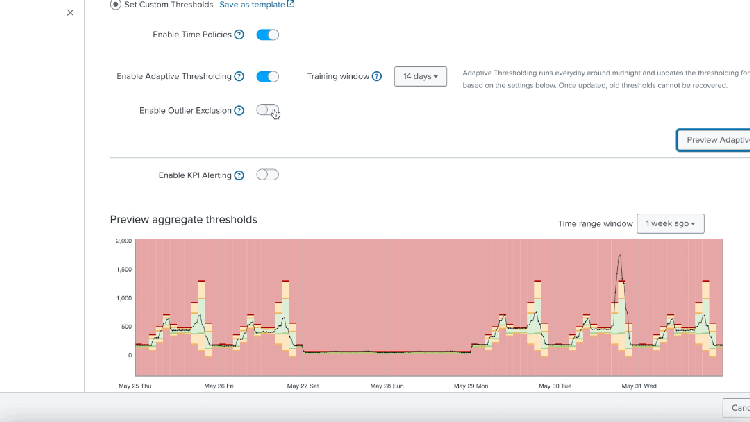750x422 pixels.
Task: Open the 14 days training window dropdown
Action: coord(420,76)
